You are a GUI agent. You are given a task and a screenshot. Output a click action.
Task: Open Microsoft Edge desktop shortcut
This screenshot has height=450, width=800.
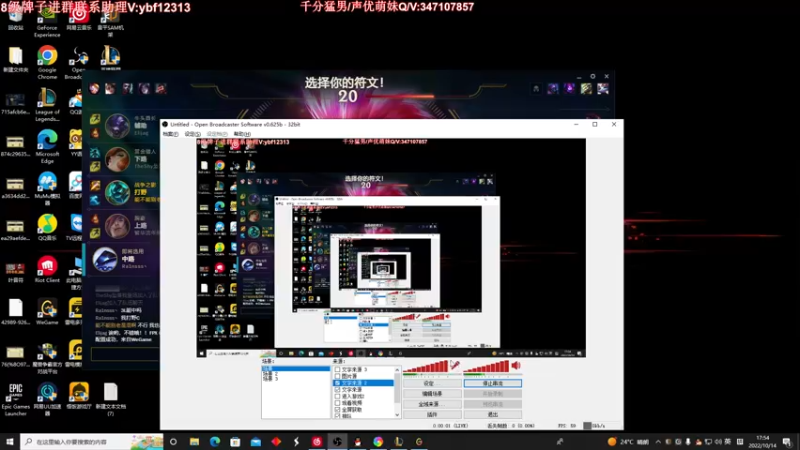(47, 147)
